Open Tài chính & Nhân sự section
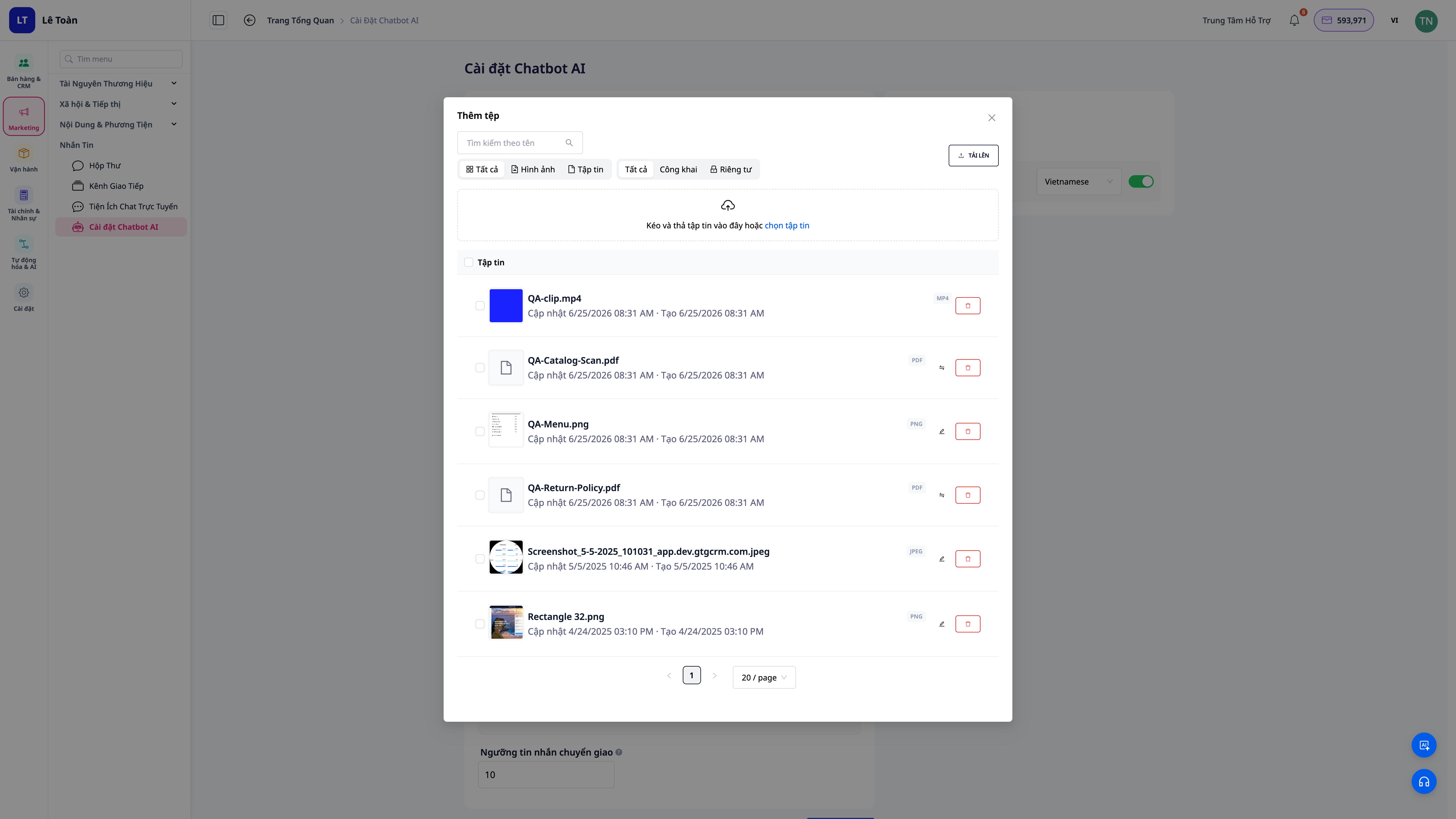The image size is (1456, 819). (24, 204)
